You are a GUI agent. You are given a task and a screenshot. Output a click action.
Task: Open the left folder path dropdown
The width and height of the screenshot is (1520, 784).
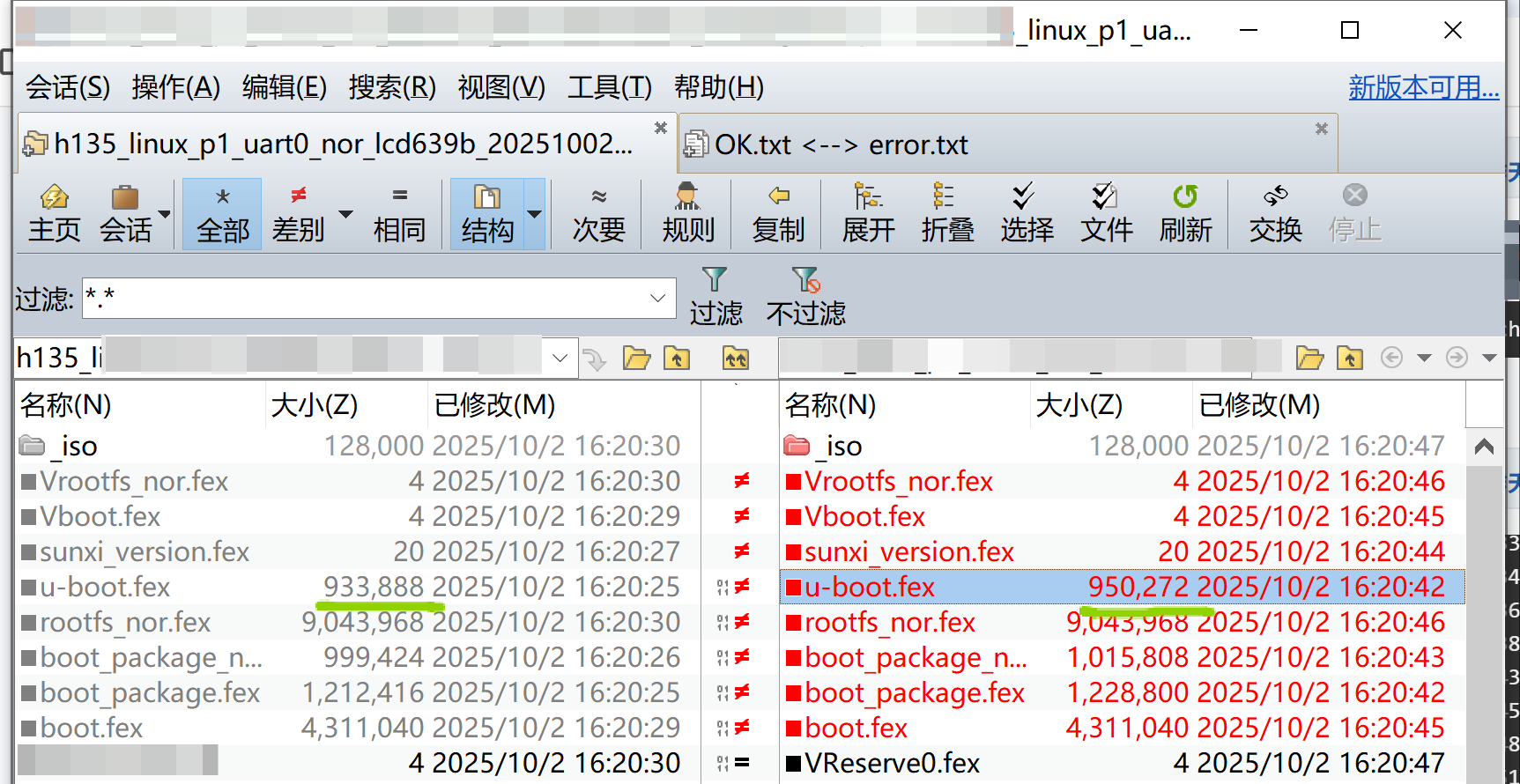(x=560, y=358)
